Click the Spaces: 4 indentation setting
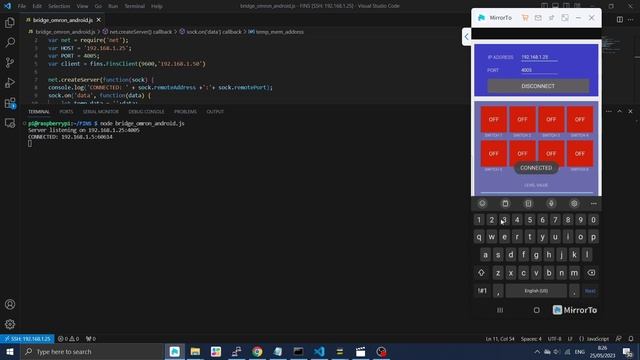The image size is (640, 360). pos(531,339)
